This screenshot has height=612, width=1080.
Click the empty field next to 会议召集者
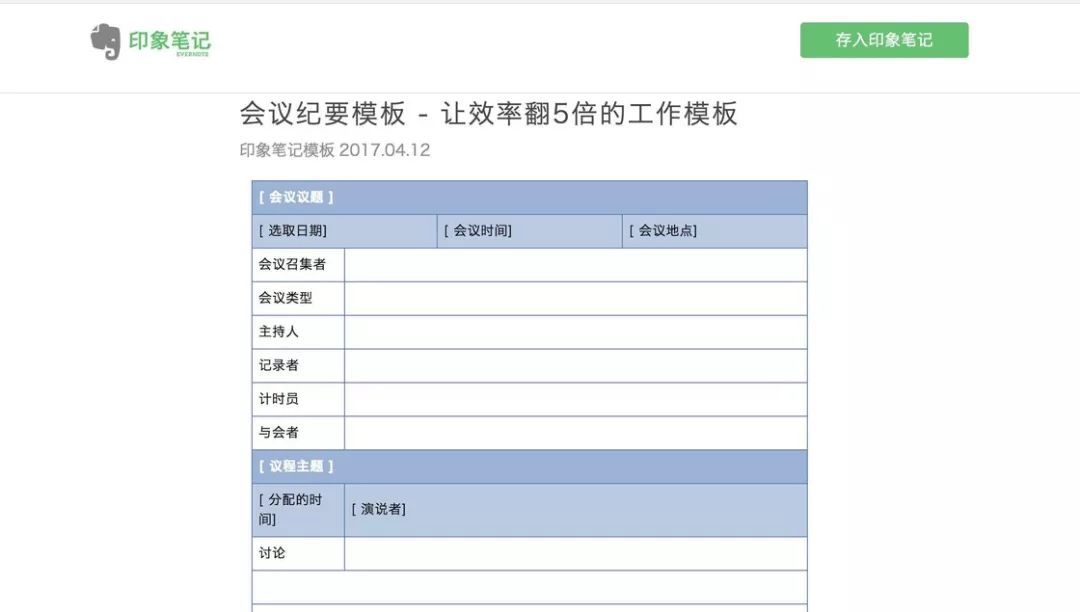click(575, 265)
